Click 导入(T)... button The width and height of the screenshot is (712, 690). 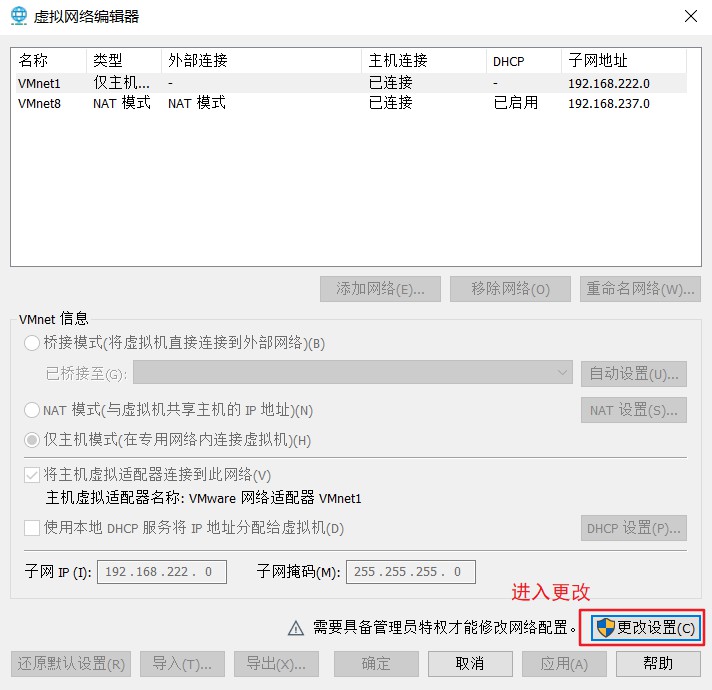[x=183, y=664]
